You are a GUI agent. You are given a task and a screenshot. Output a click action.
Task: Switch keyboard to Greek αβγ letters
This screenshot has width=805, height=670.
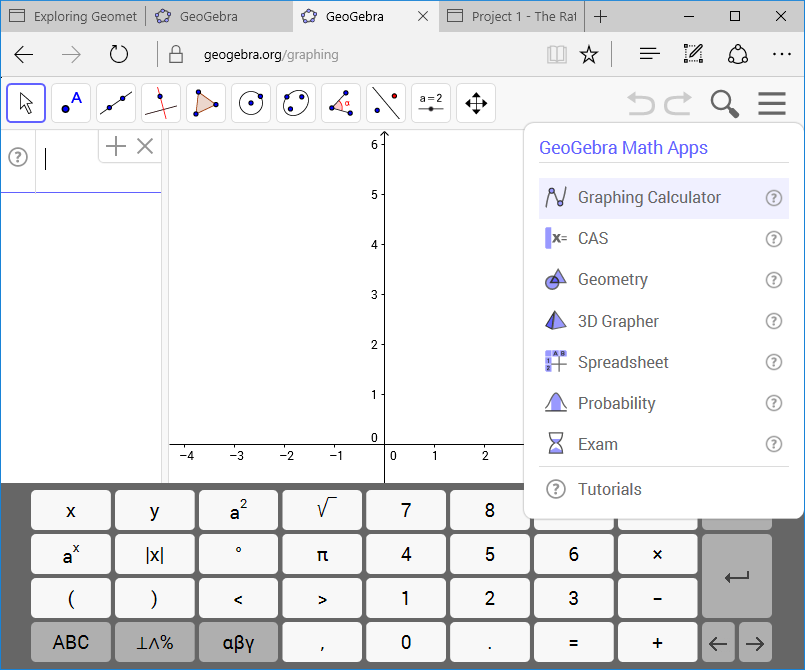(238, 642)
